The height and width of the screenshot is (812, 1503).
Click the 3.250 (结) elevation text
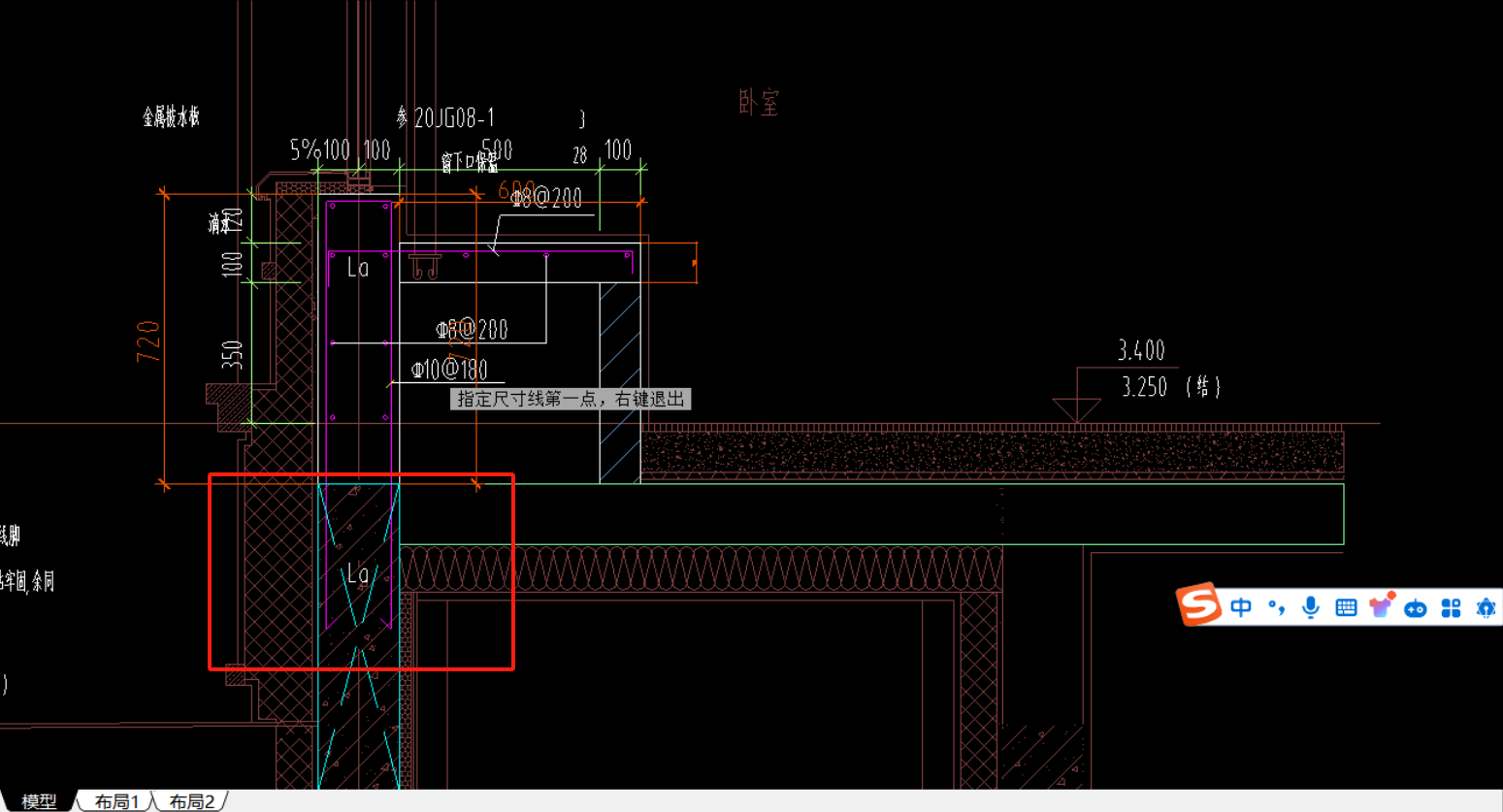(x=1170, y=387)
